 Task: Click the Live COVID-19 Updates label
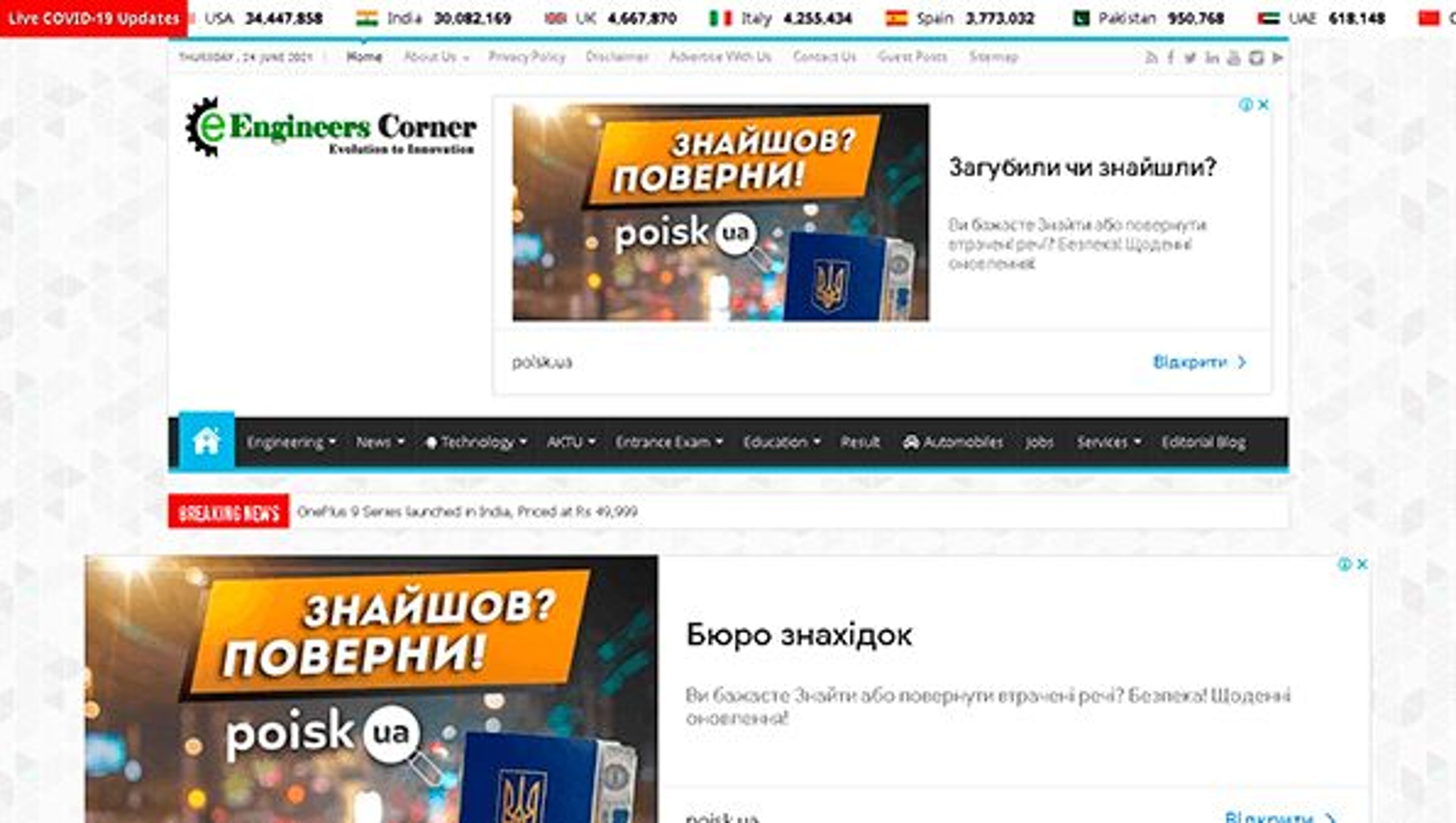(x=93, y=19)
